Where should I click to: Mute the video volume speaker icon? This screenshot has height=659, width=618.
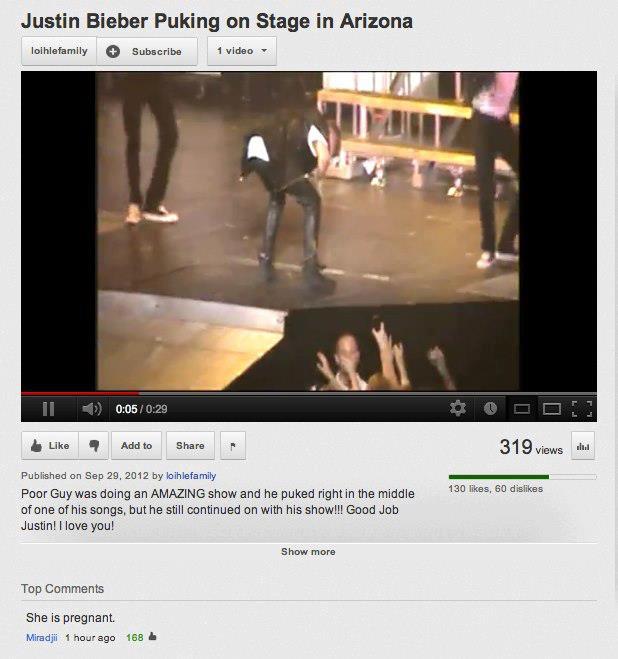pos(92,409)
